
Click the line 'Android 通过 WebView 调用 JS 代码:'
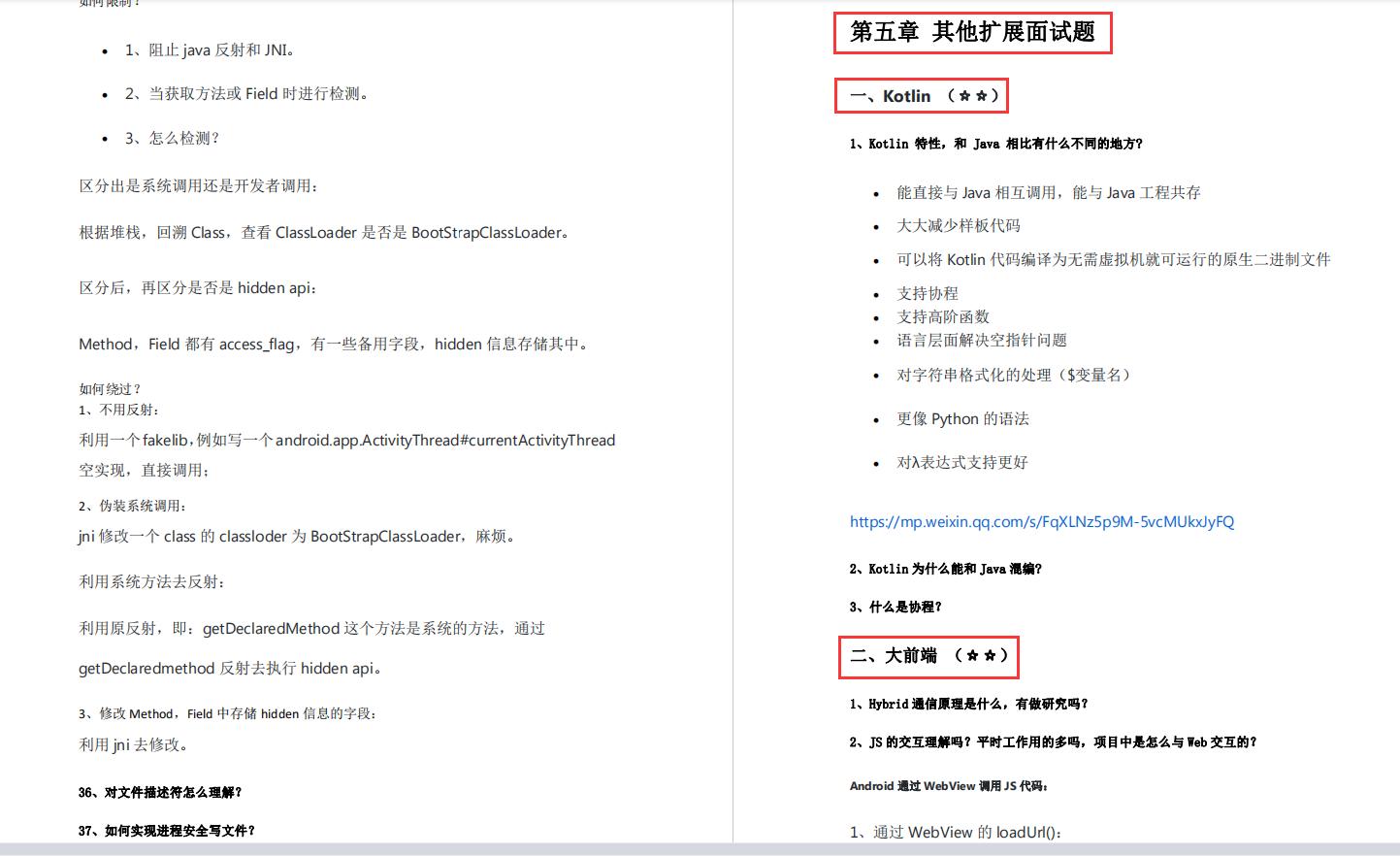(949, 786)
